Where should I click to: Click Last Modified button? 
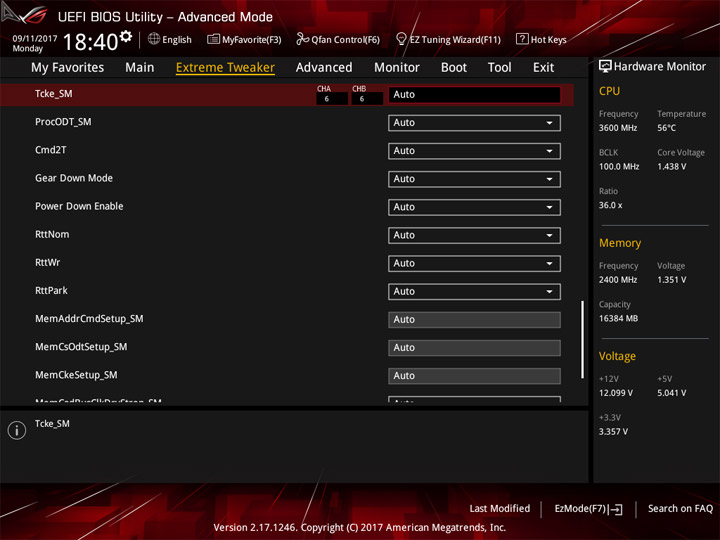pyautogui.click(x=500, y=508)
